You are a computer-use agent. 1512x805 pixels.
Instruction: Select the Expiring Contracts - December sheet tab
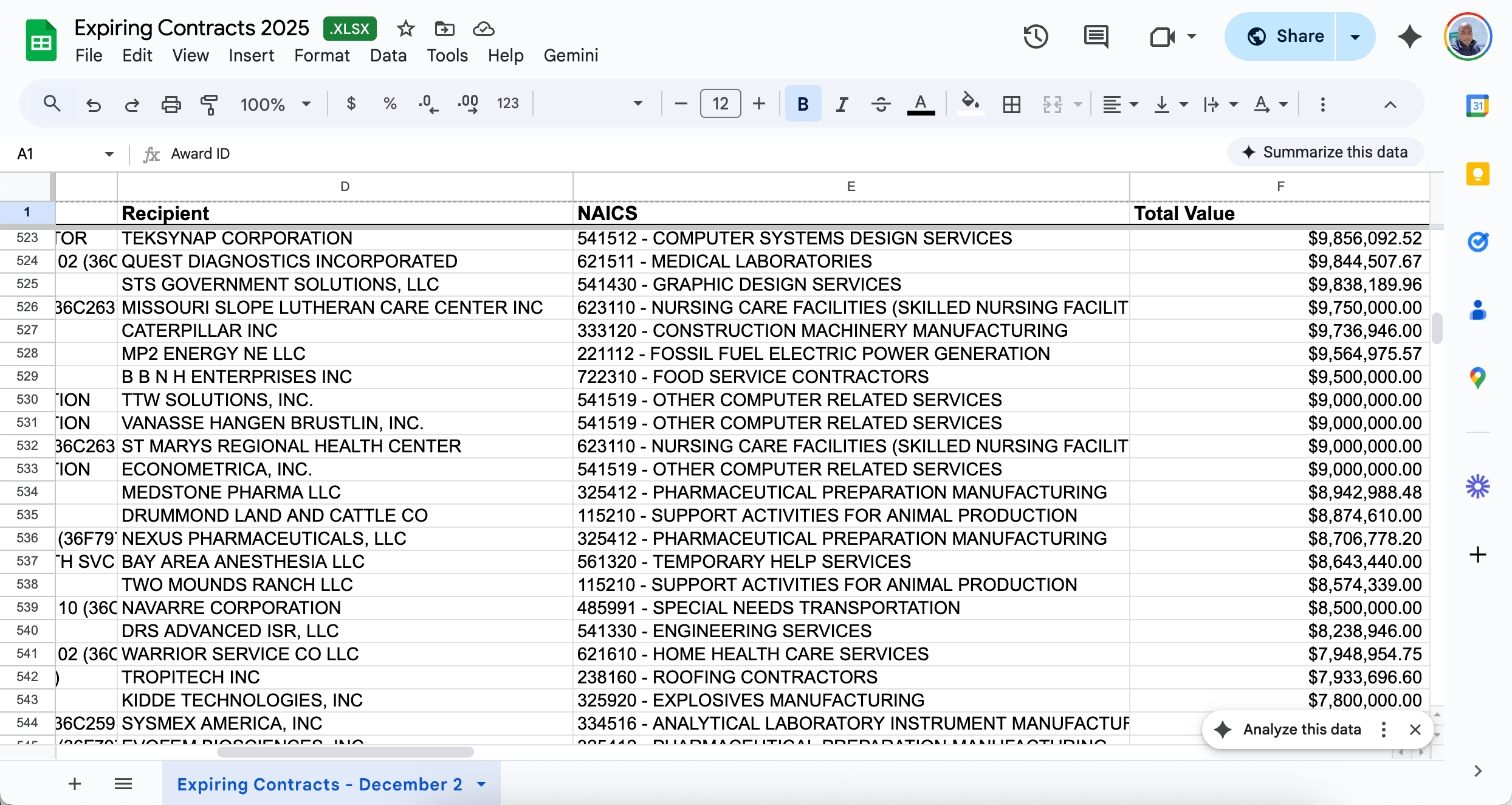[x=320, y=784]
